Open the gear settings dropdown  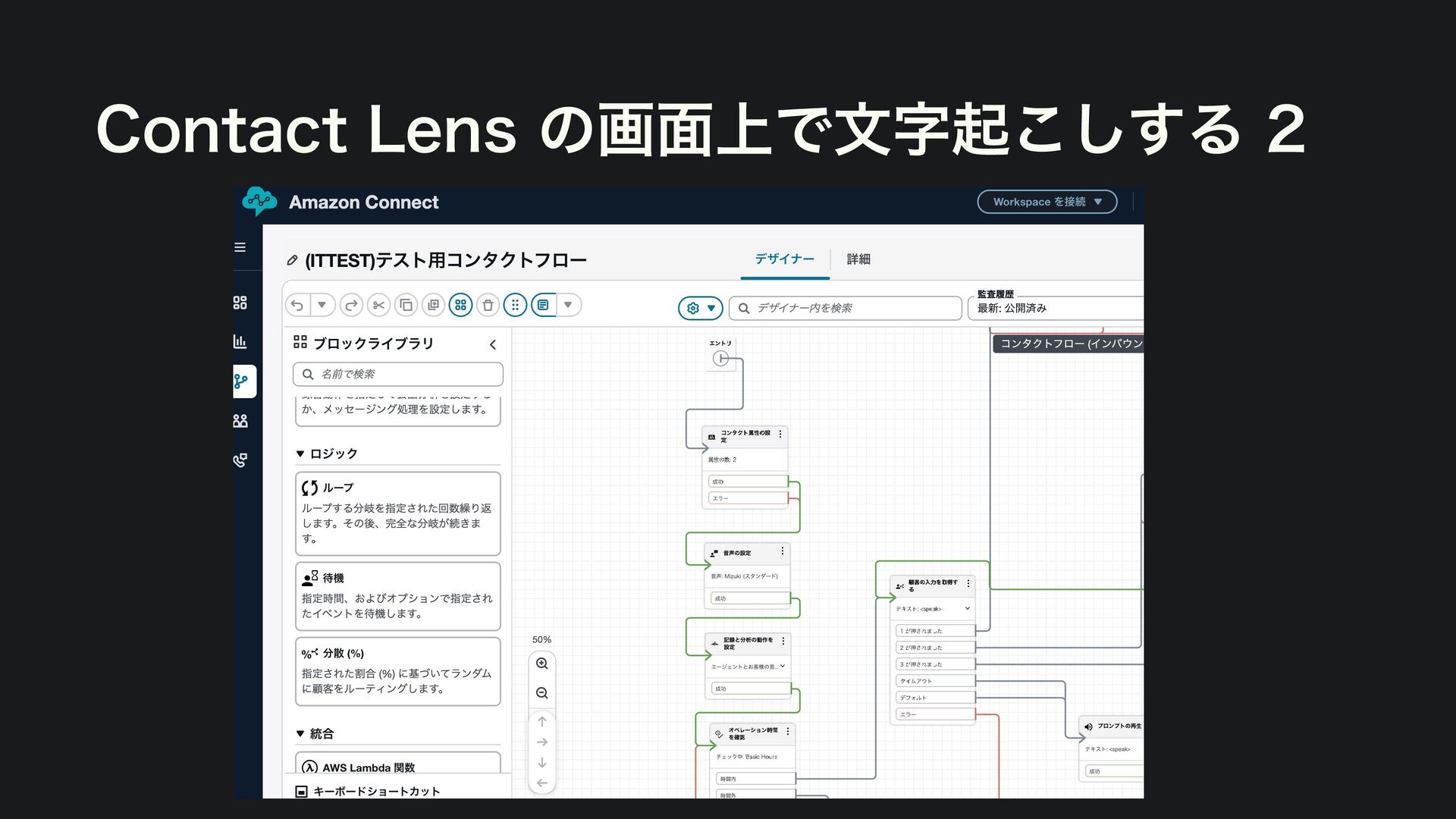pos(700,308)
